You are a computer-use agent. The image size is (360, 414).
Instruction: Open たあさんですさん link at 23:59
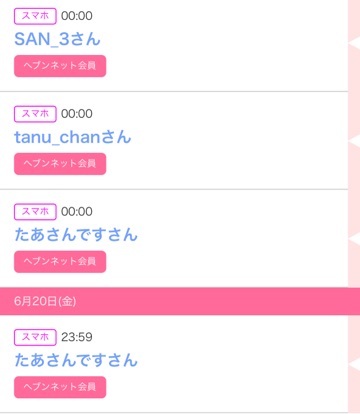click(76, 360)
